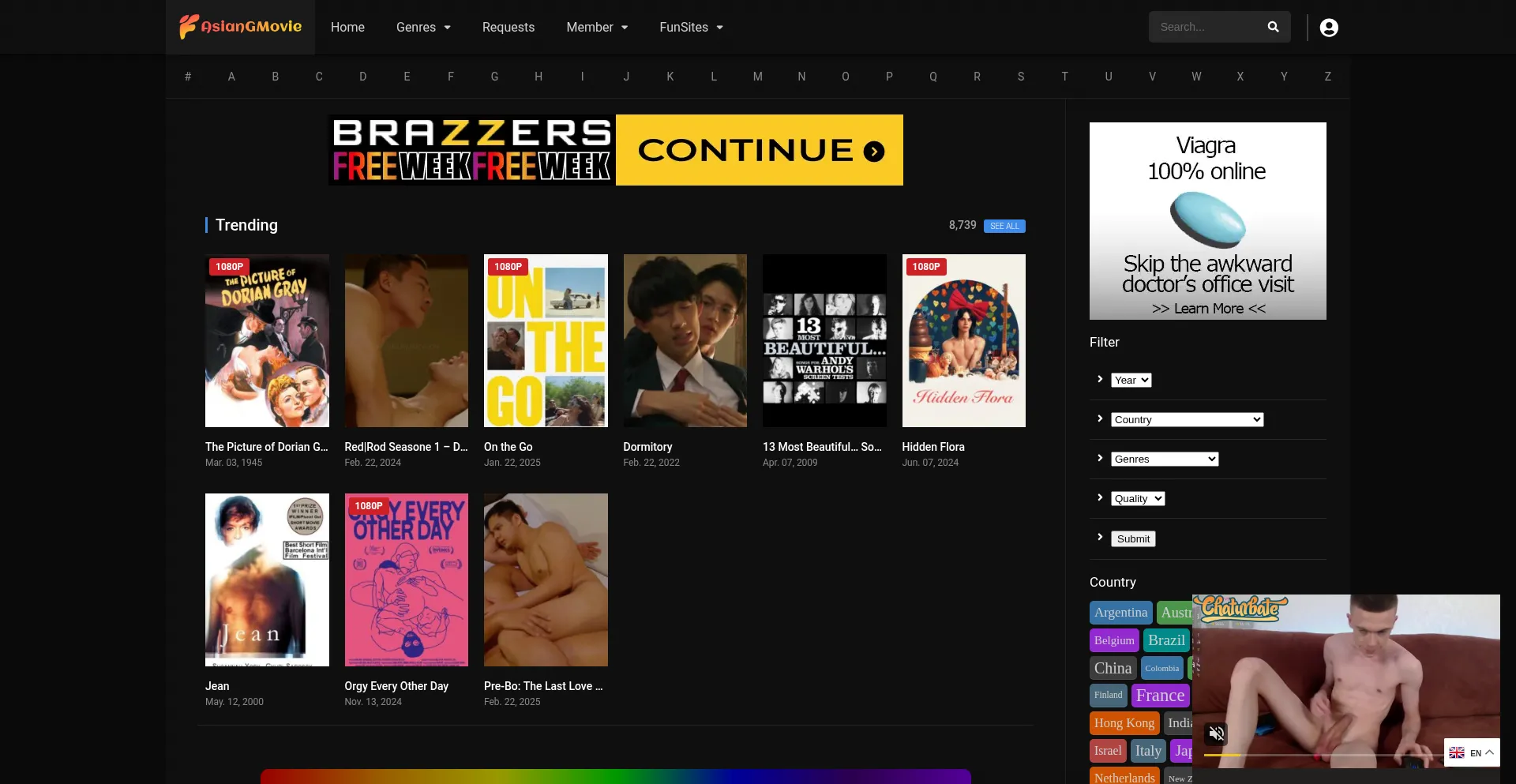Click the UK flag language icon

point(1457,752)
